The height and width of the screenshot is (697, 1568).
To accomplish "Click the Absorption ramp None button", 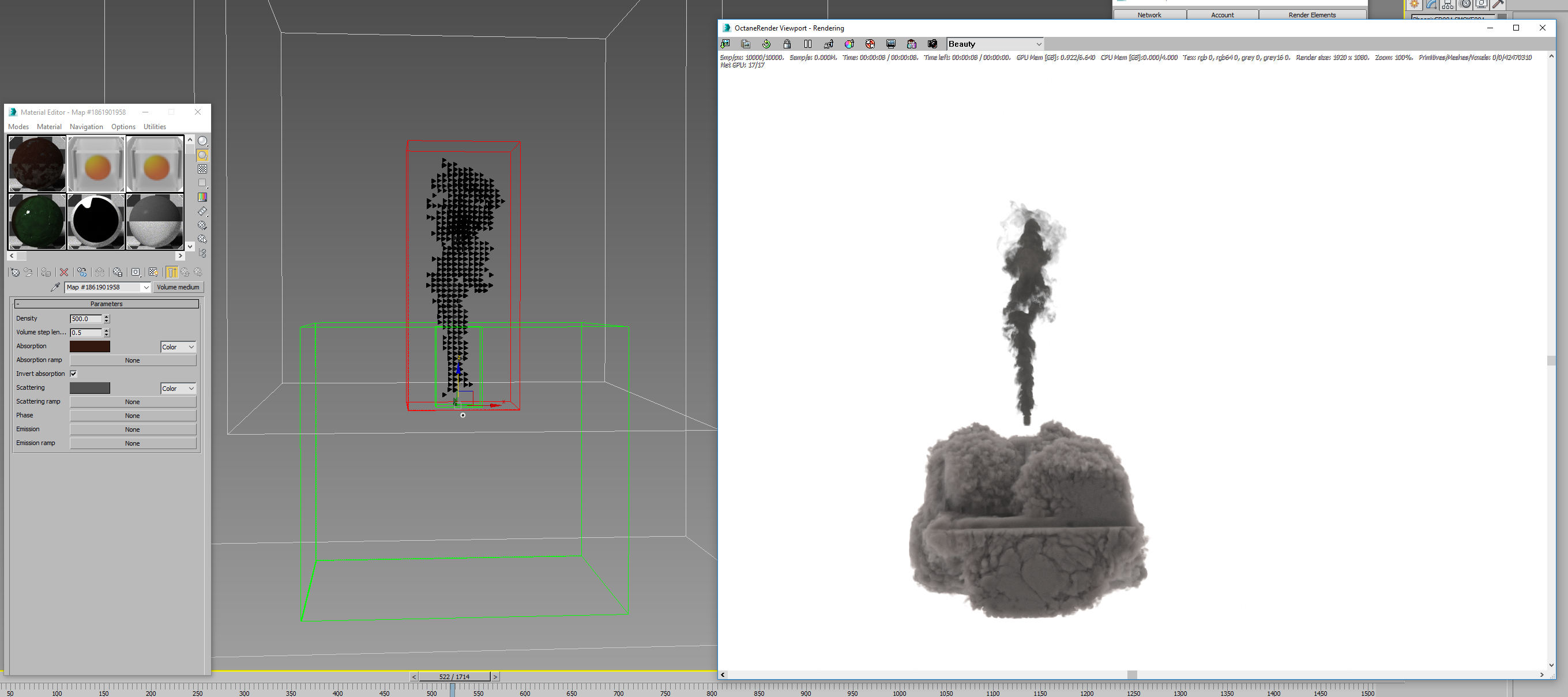I will click(133, 360).
